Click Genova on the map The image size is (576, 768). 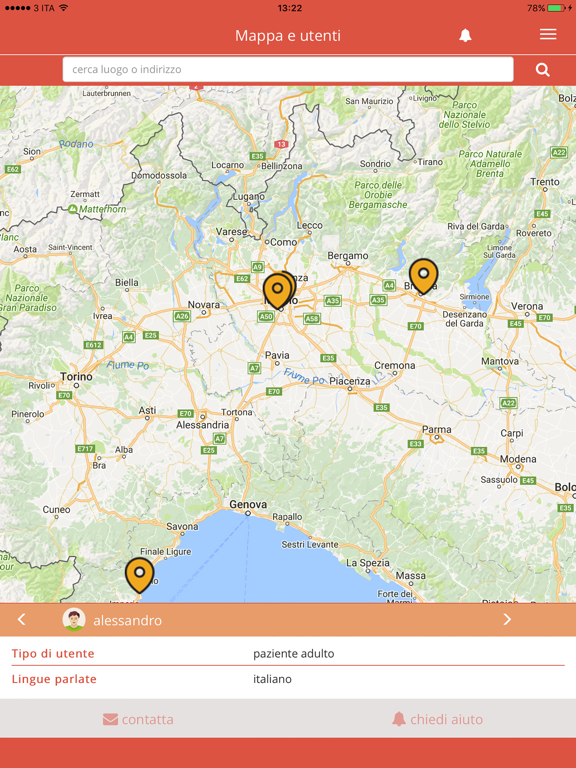[x=248, y=504]
